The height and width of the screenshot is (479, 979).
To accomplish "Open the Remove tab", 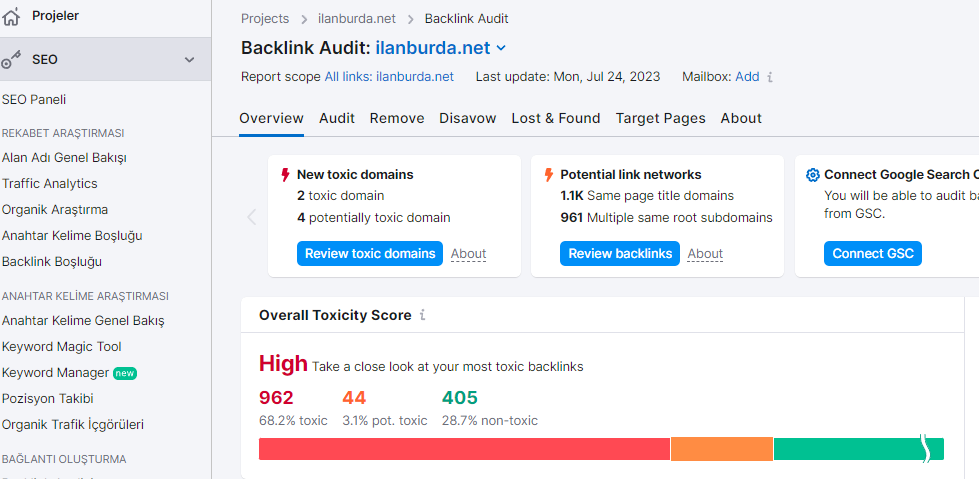I will 397,118.
